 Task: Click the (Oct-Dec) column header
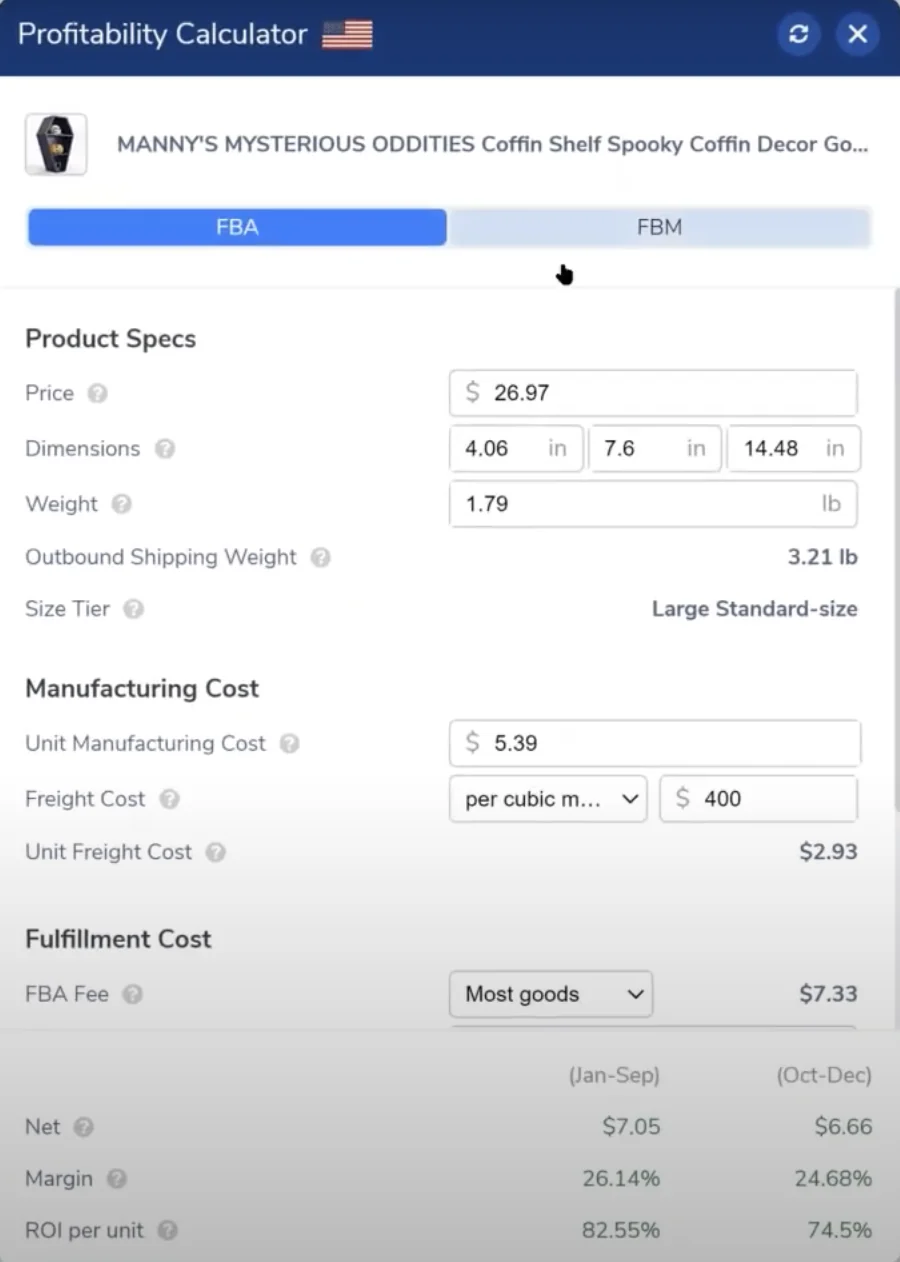coord(824,1076)
